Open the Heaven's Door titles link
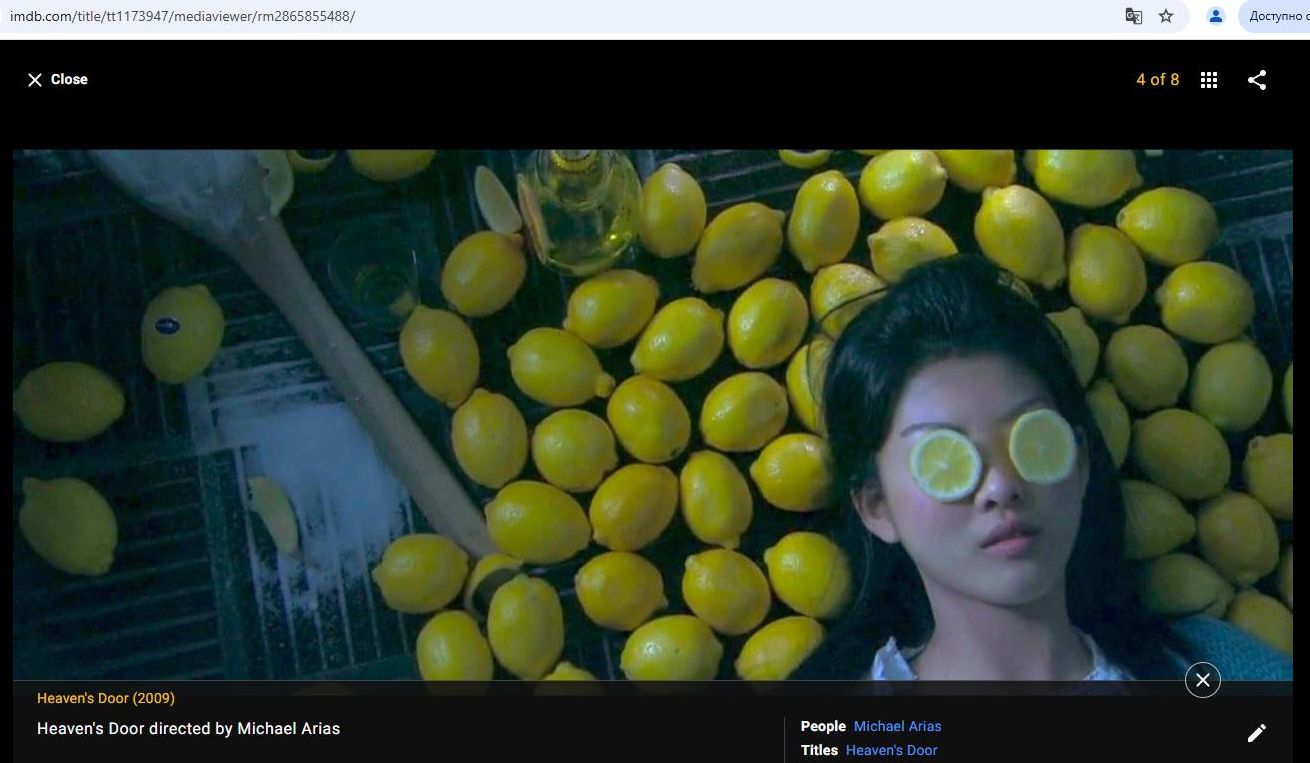Screen dimensions: 1310x763 891,750
